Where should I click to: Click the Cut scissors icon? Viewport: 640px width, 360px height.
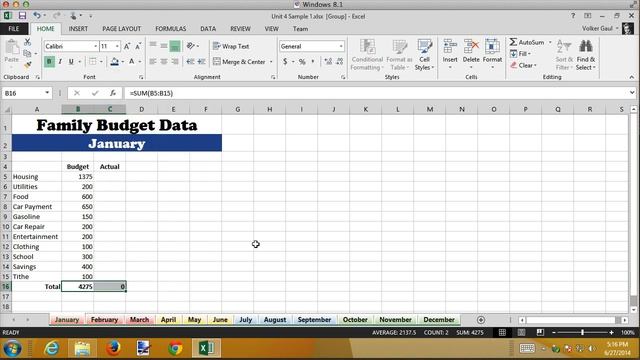pos(27,42)
